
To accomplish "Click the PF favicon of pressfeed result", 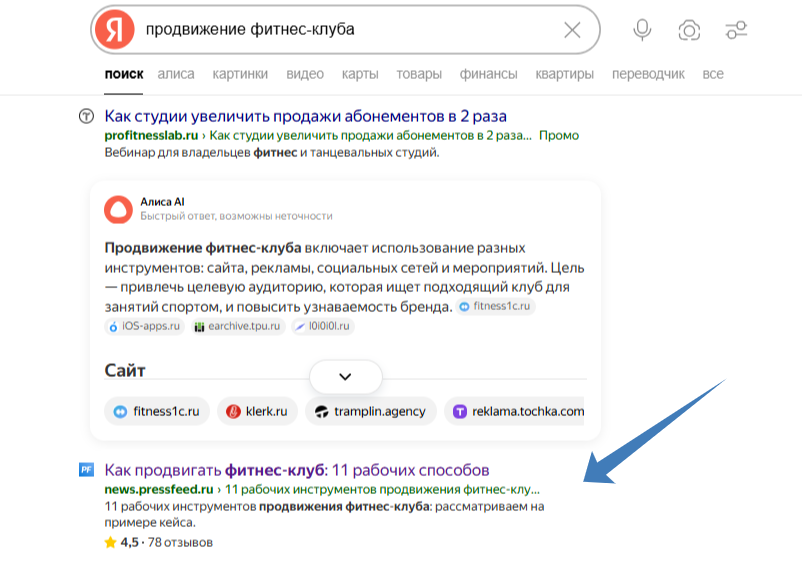I will pos(87,470).
